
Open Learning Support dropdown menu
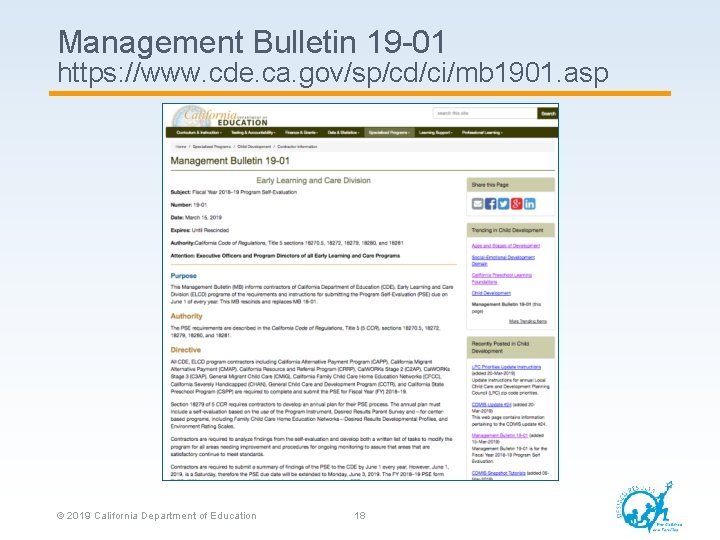coord(435,133)
